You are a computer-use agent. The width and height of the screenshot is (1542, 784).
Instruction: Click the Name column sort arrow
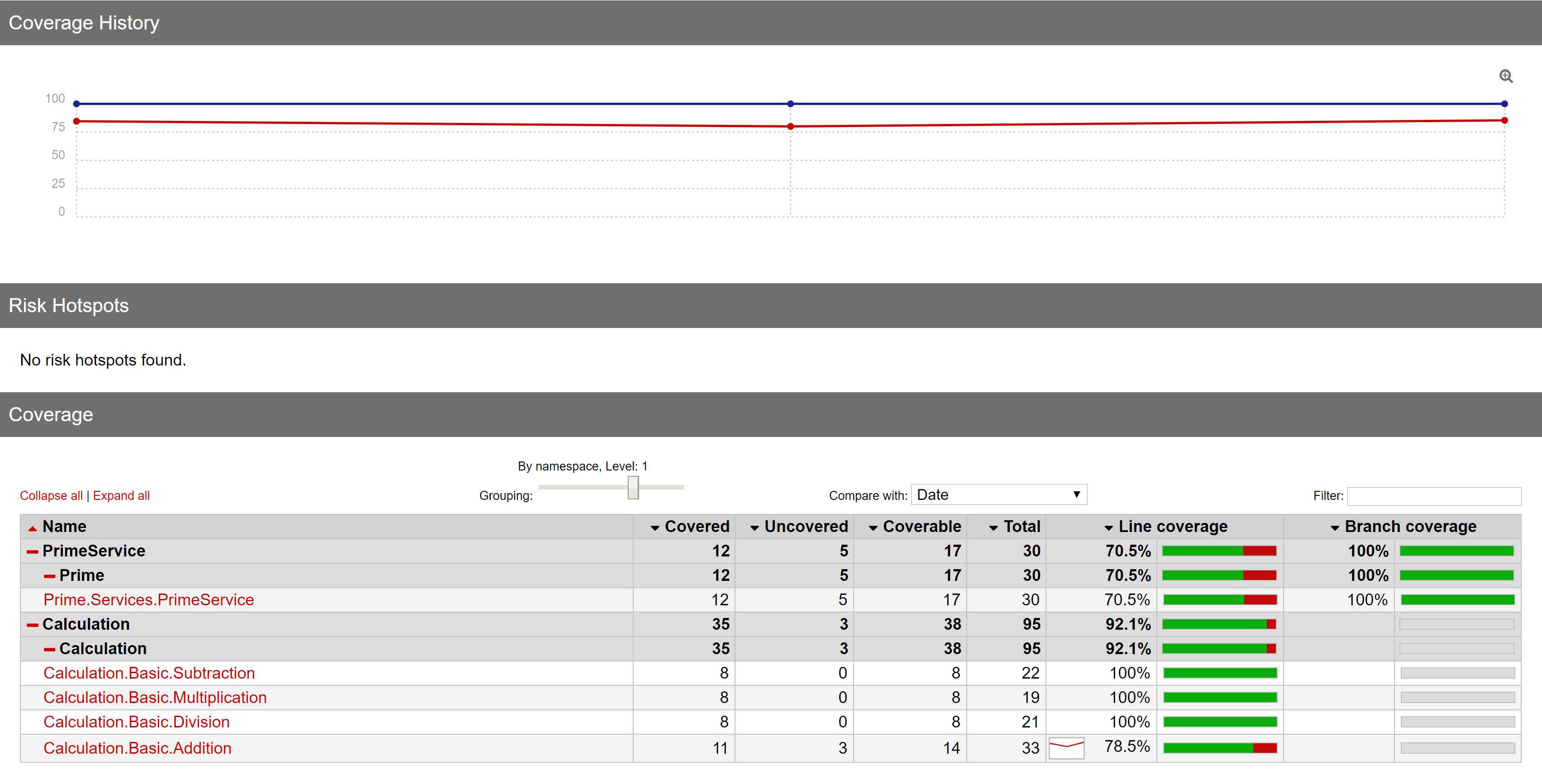point(32,528)
